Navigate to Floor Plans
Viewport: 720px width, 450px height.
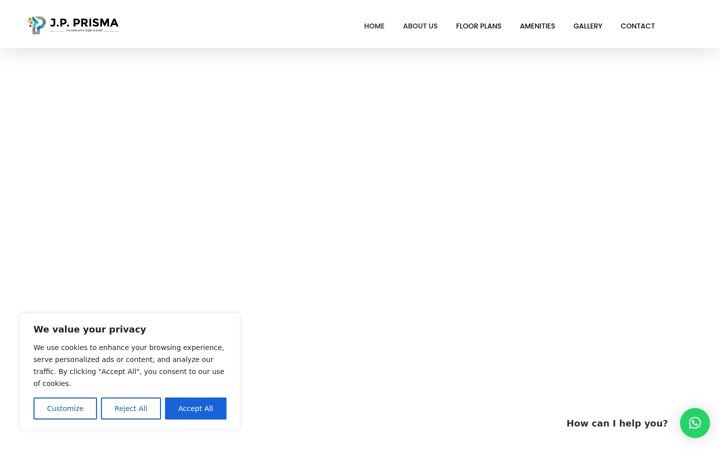478,26
